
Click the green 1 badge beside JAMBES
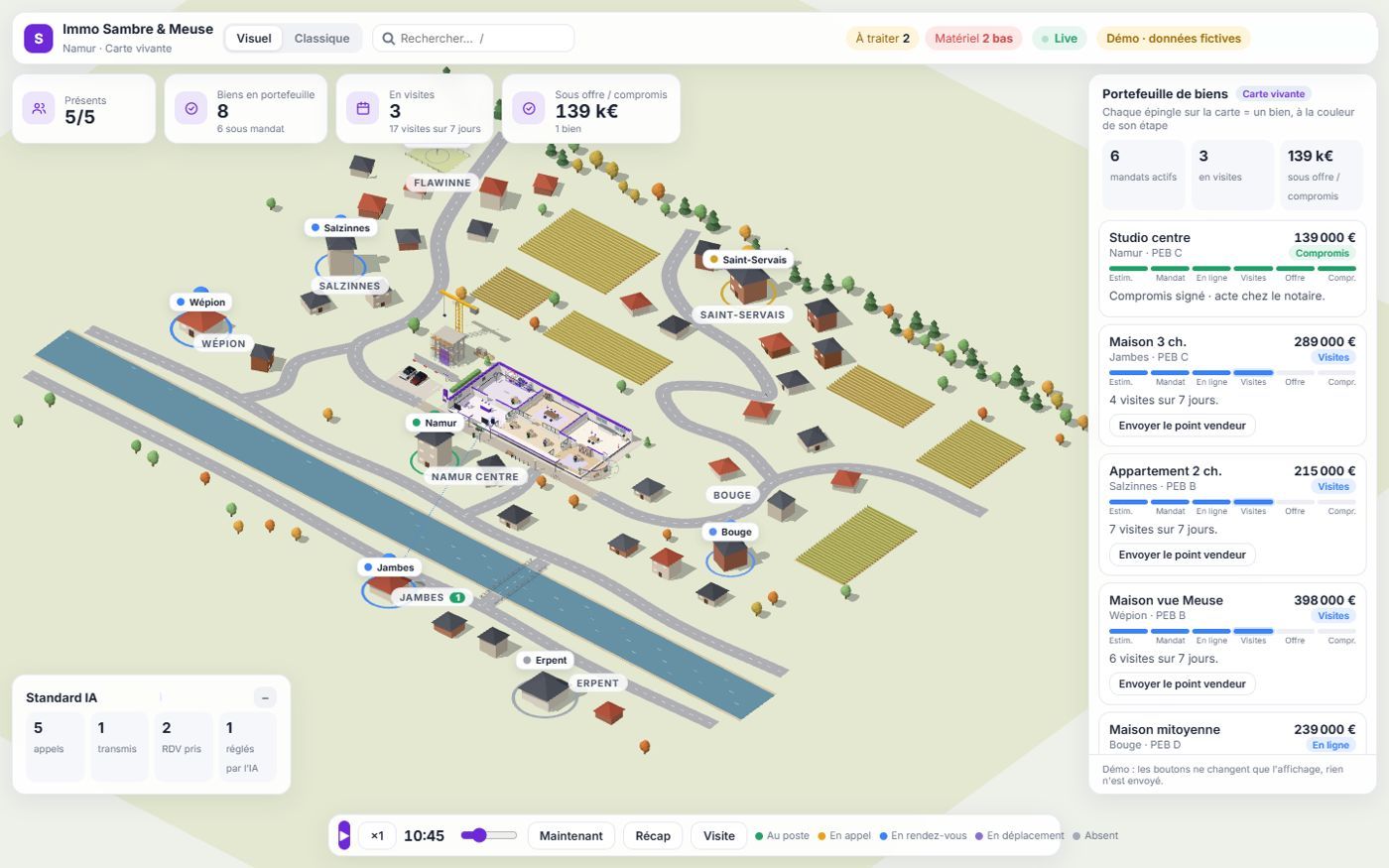(x=457, y=597)
